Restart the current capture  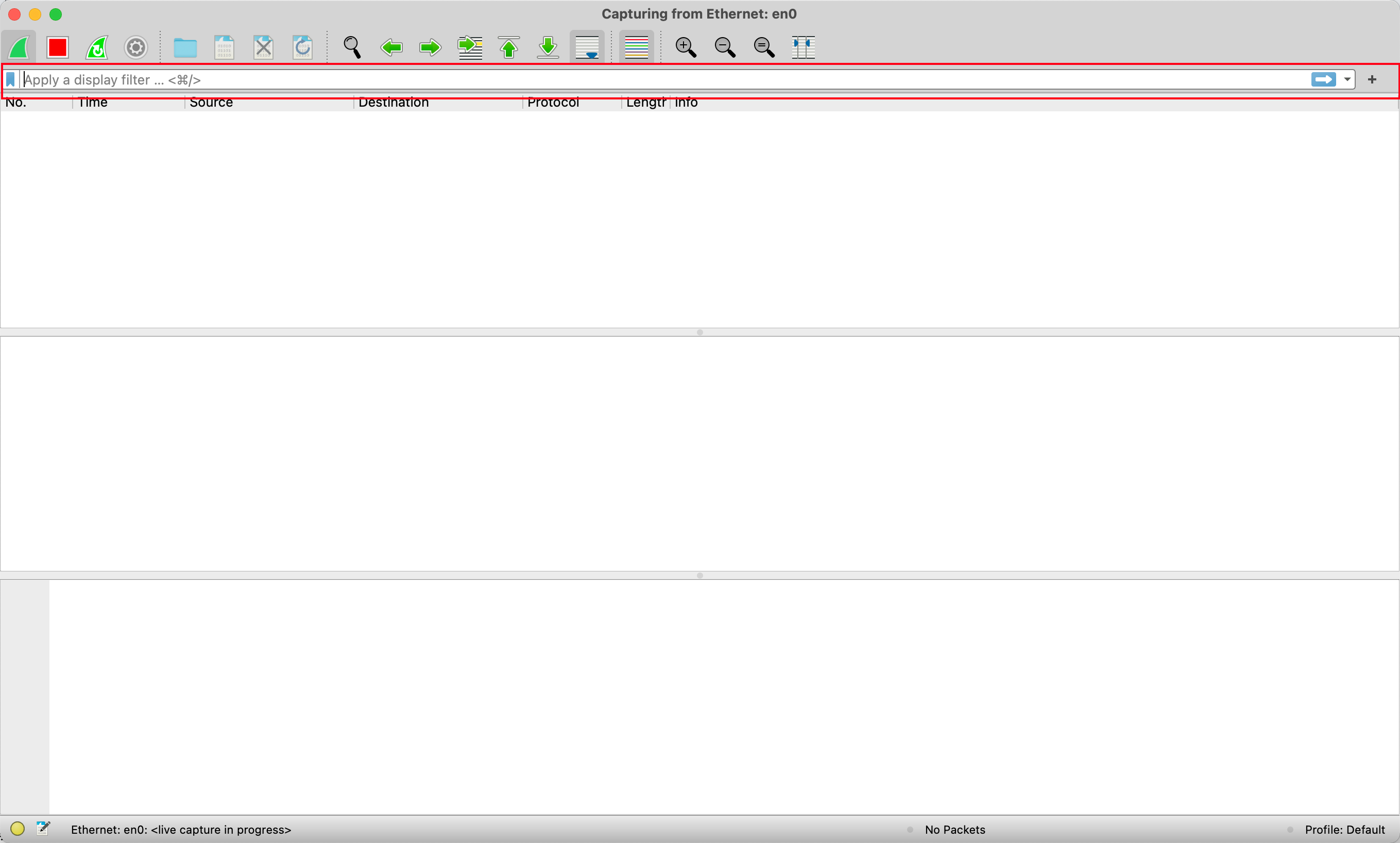click(97, 47)
